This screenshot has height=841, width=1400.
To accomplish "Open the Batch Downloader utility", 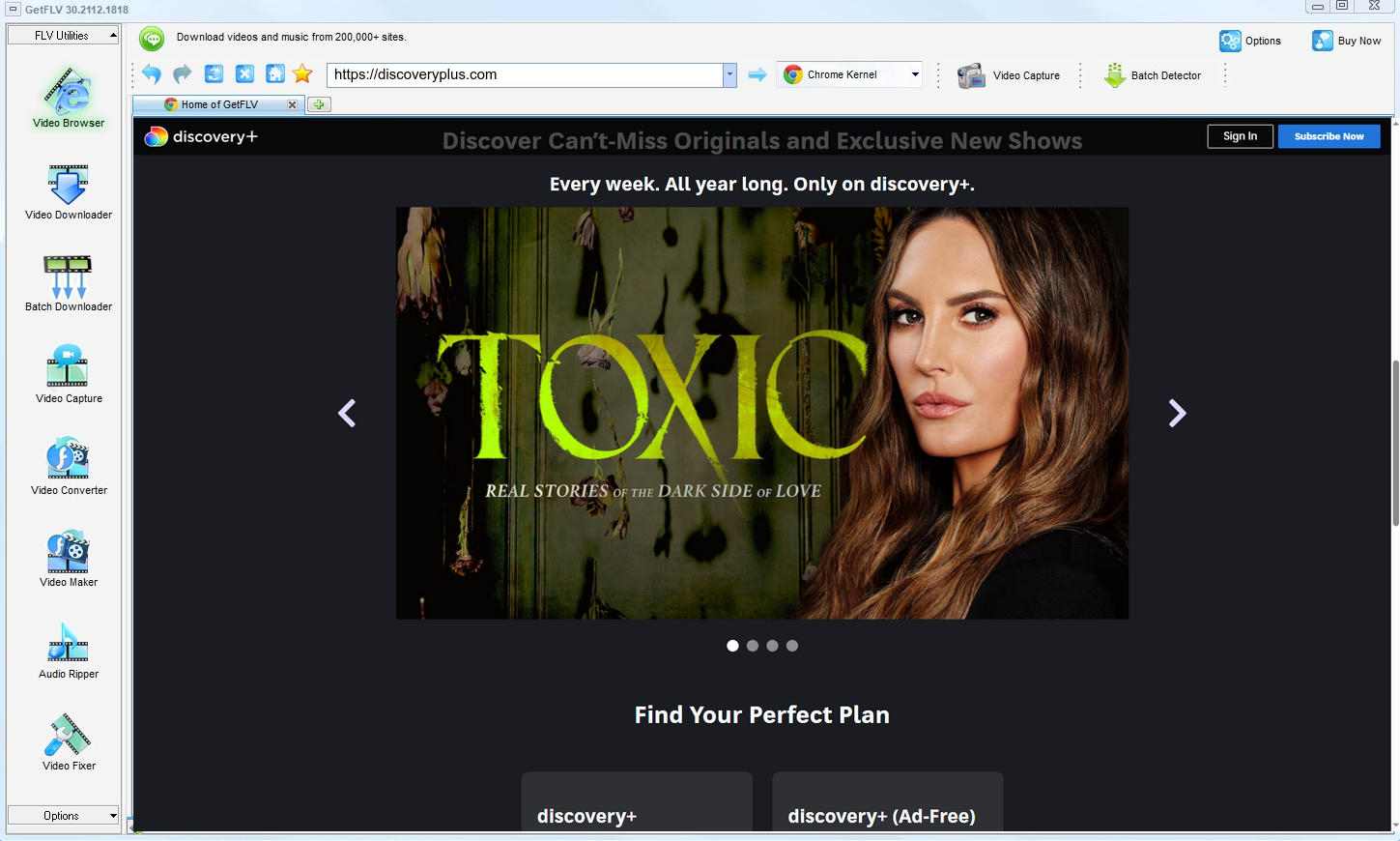I will tap(69, 283).
